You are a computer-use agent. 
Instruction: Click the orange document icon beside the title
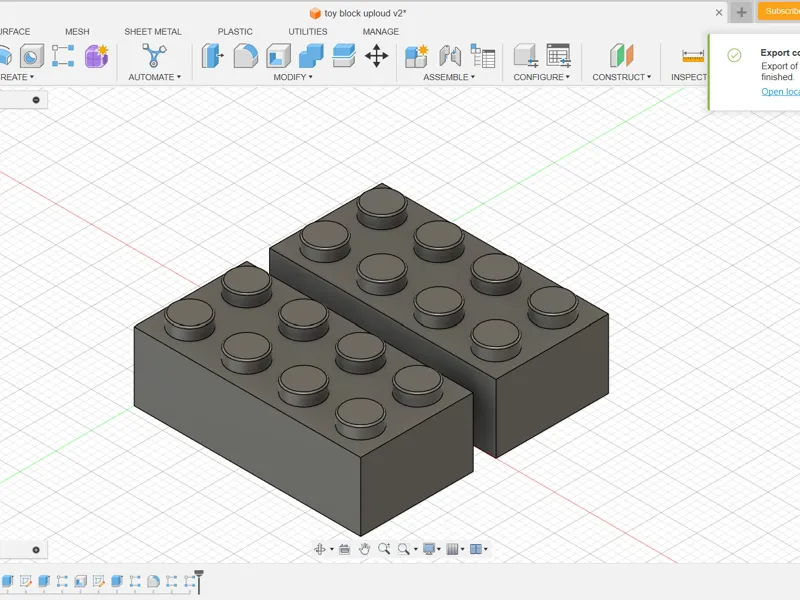[x=315, y=13]
